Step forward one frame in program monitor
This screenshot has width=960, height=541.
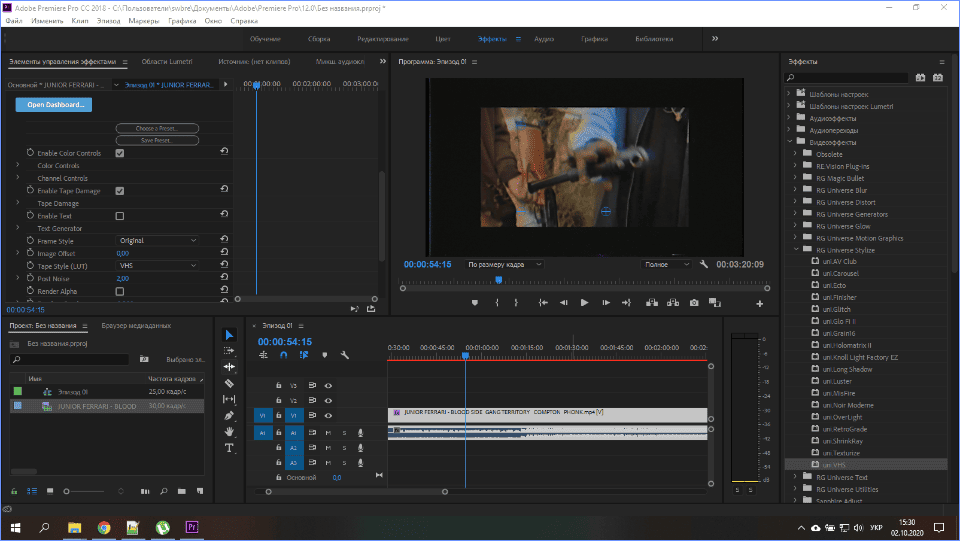606,303
